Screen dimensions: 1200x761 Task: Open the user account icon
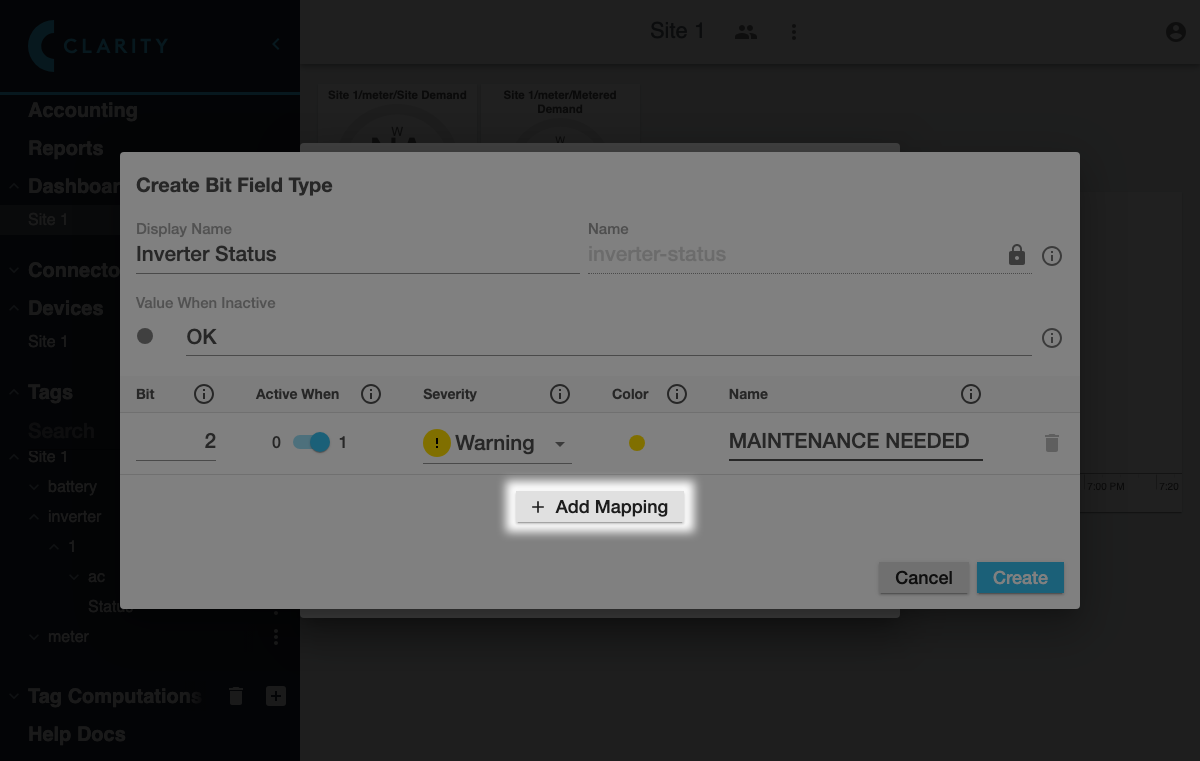[x=1175, y=32]
